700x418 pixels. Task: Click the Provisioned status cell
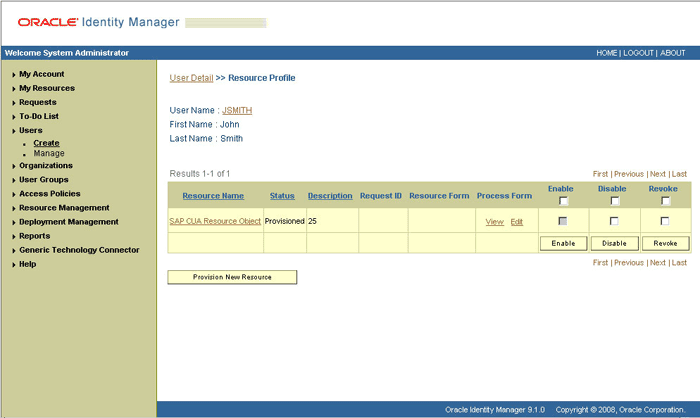click(x=284, y=221)
